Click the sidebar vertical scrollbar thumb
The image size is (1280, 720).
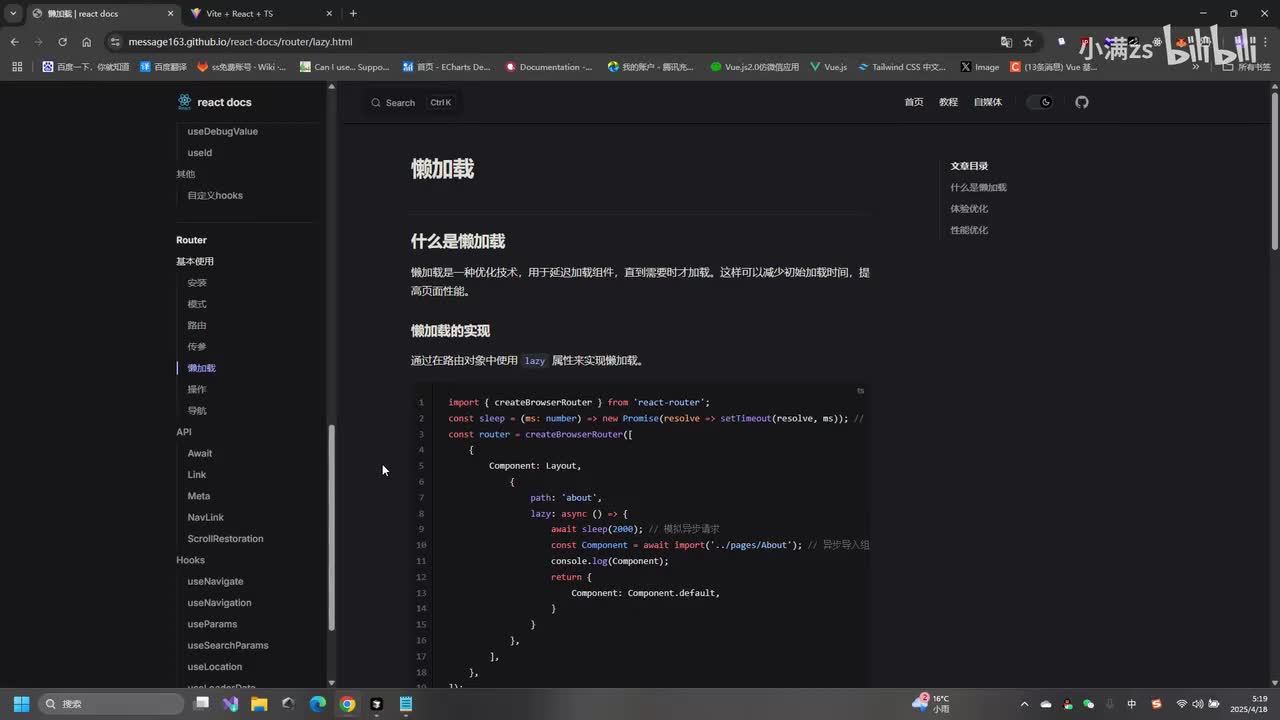tap(332, 527)
